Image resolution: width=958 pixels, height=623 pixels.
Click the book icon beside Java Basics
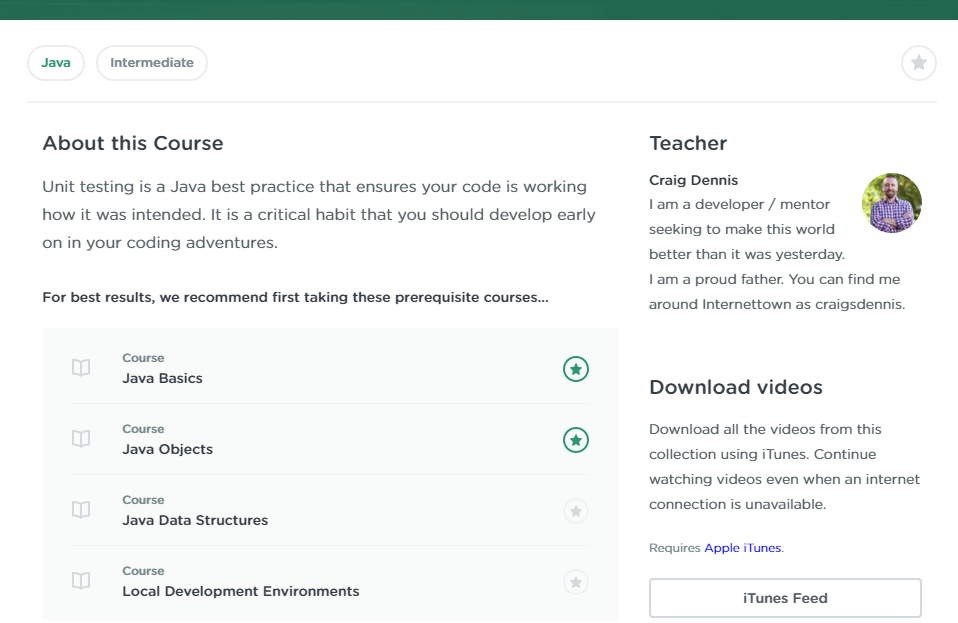tap(81, 368)
